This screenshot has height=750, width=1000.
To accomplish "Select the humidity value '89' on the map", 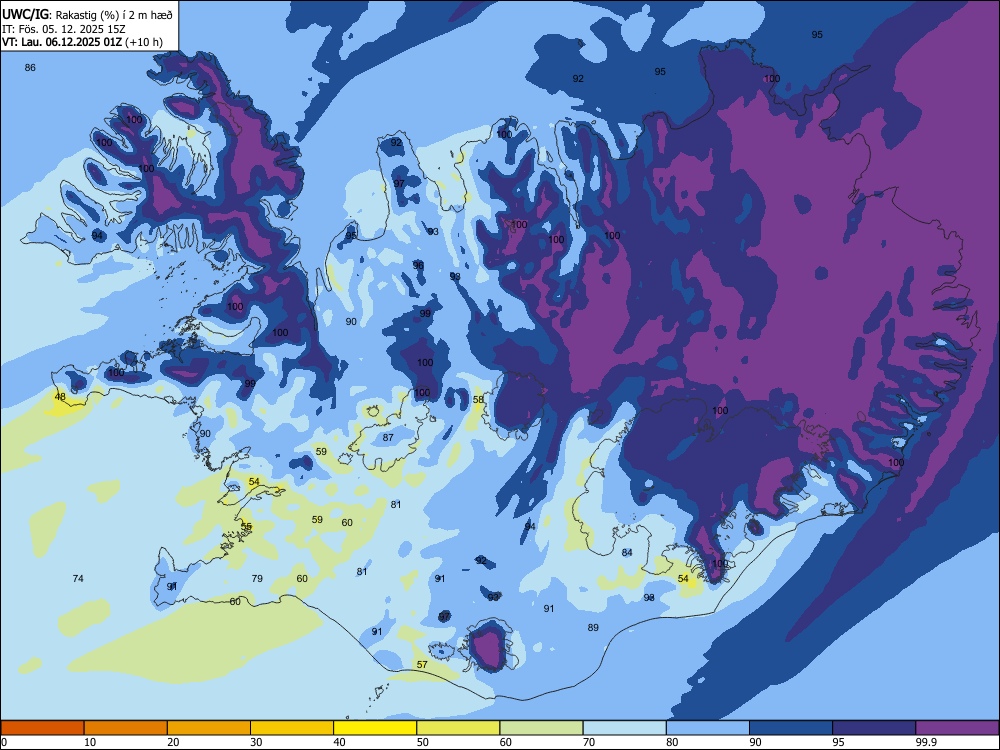I will tap(593, 628).
